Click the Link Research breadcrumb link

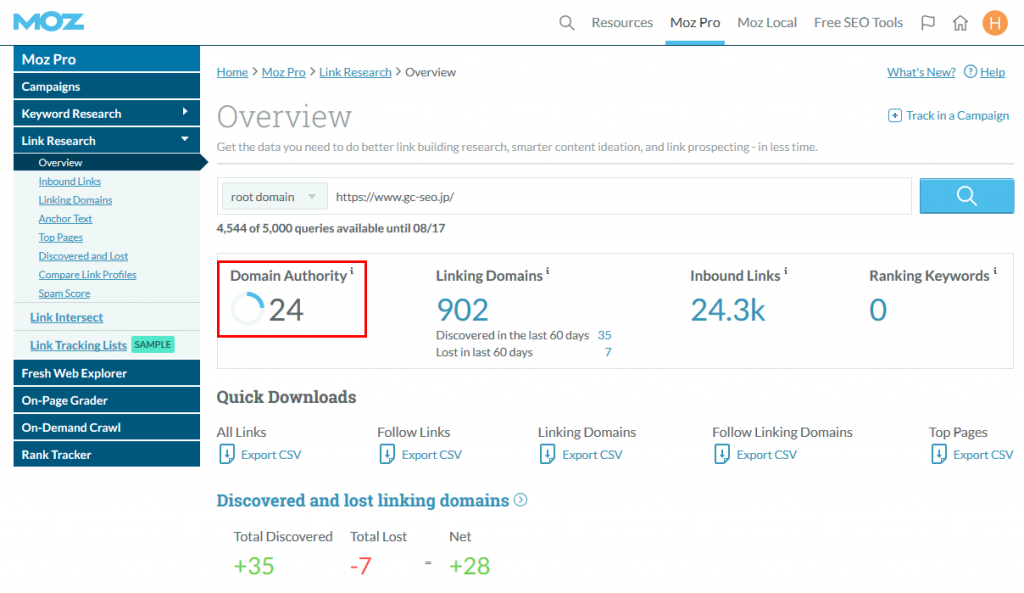point(355,72)
